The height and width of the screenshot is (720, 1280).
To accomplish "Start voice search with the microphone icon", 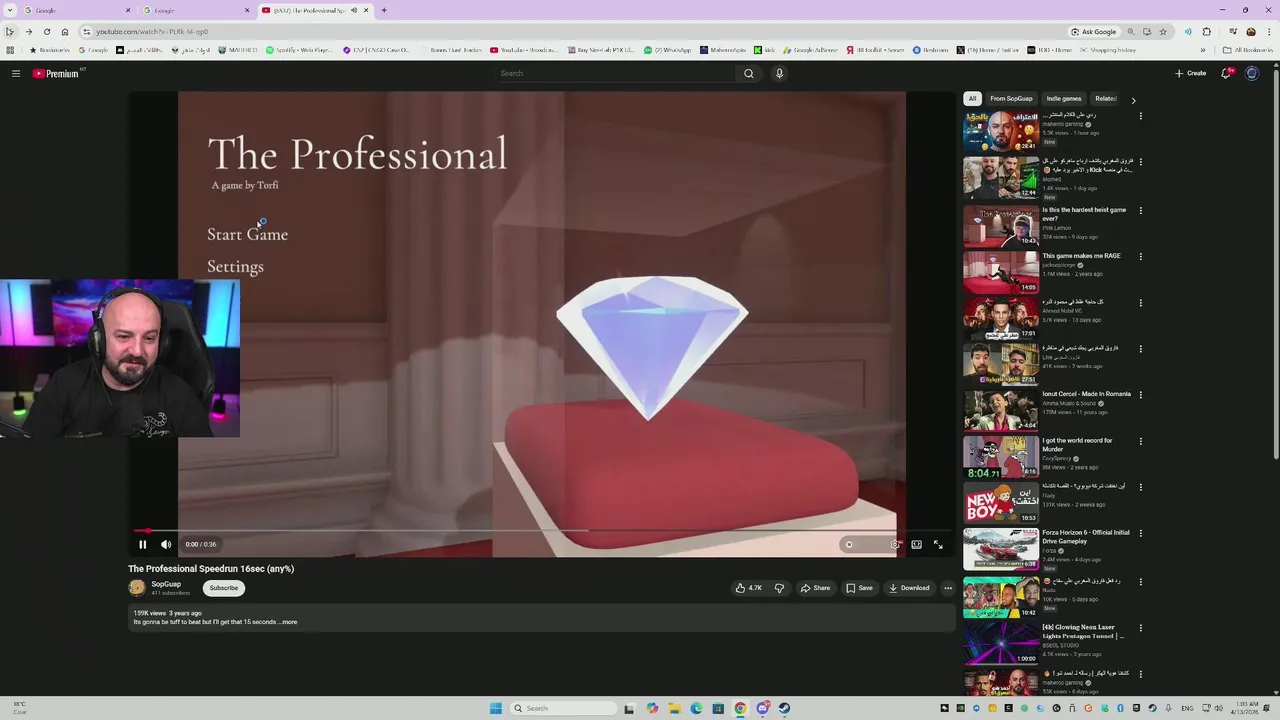I will [779, 73].
